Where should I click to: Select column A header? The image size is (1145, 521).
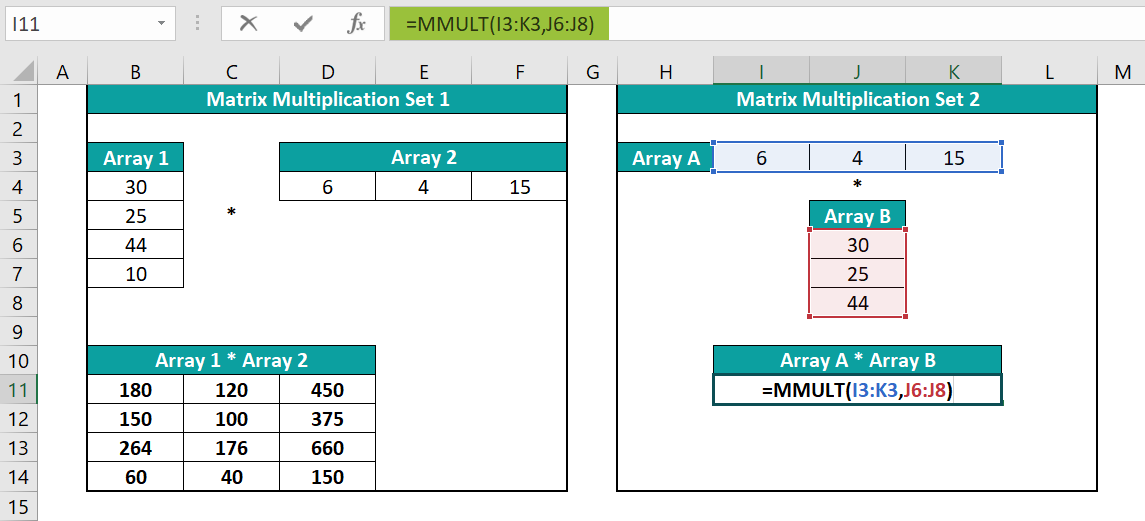click(62, 72)
